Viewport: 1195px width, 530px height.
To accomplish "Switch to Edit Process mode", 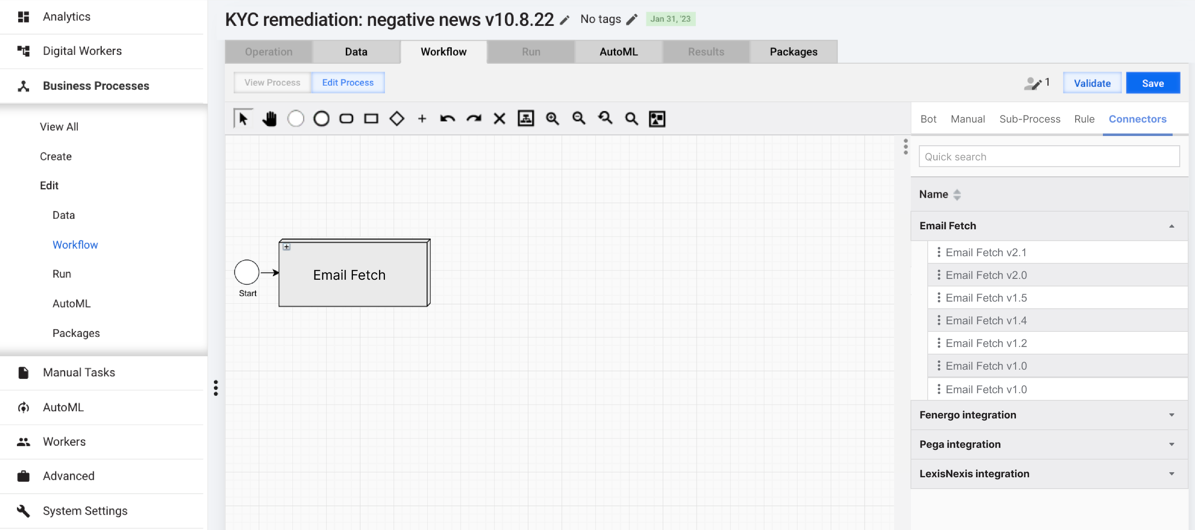I will point(348,82).
